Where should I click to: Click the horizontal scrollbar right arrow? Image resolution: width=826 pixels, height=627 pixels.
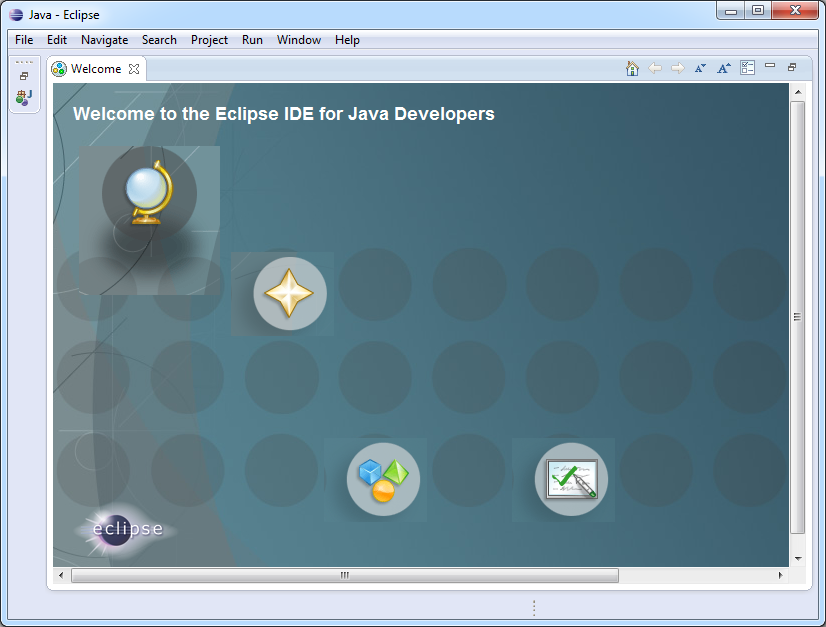[x=781, y=575]
